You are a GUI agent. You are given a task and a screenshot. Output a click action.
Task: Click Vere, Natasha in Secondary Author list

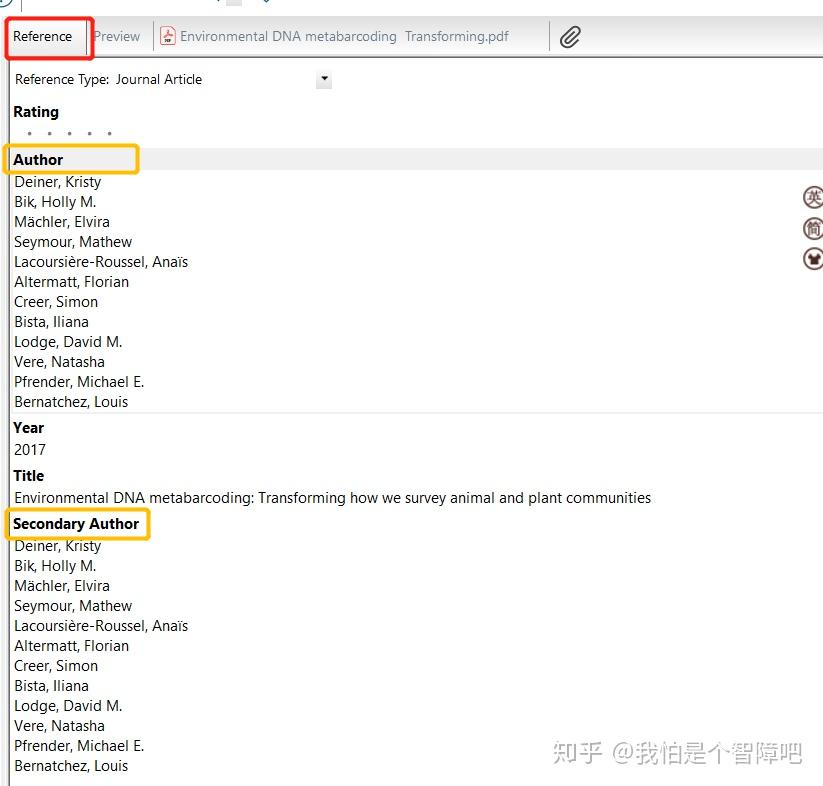(x=59, y=726)
